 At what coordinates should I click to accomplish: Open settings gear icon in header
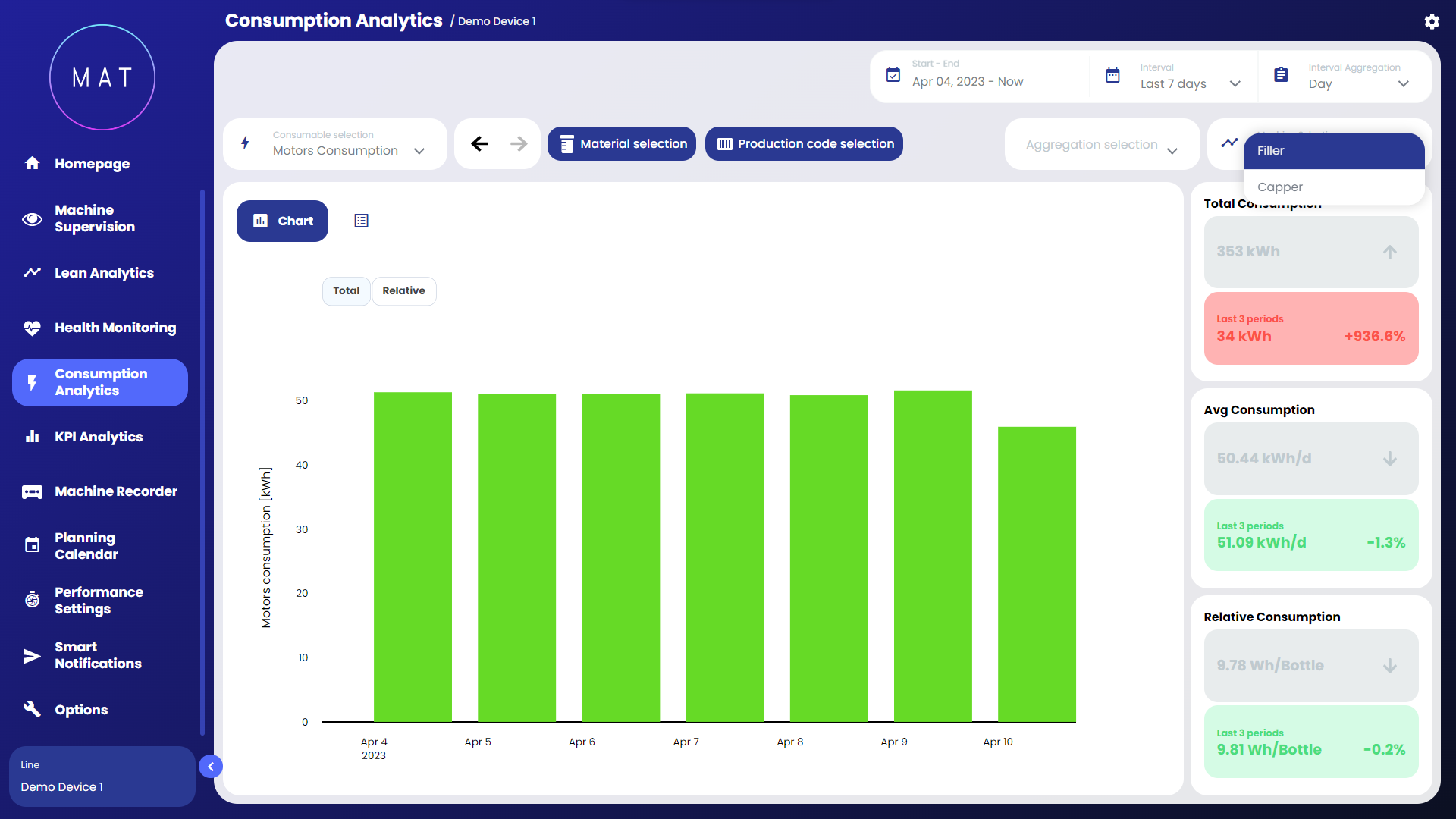click(x=1431, y=21)
